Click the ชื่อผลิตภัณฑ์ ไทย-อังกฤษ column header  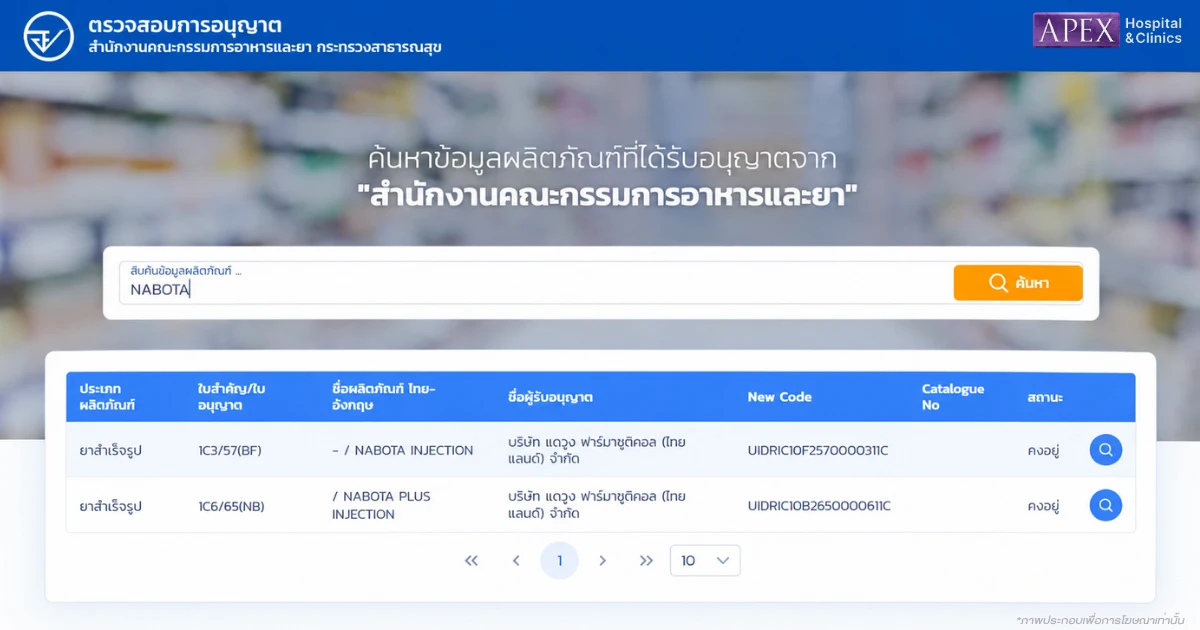[384, 397]
